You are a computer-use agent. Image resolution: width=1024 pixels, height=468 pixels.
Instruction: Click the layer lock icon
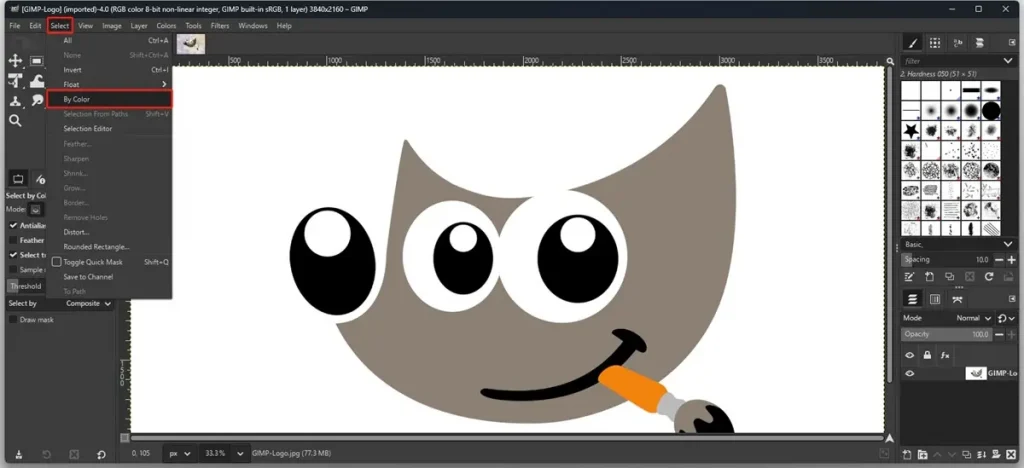point(927,355)
